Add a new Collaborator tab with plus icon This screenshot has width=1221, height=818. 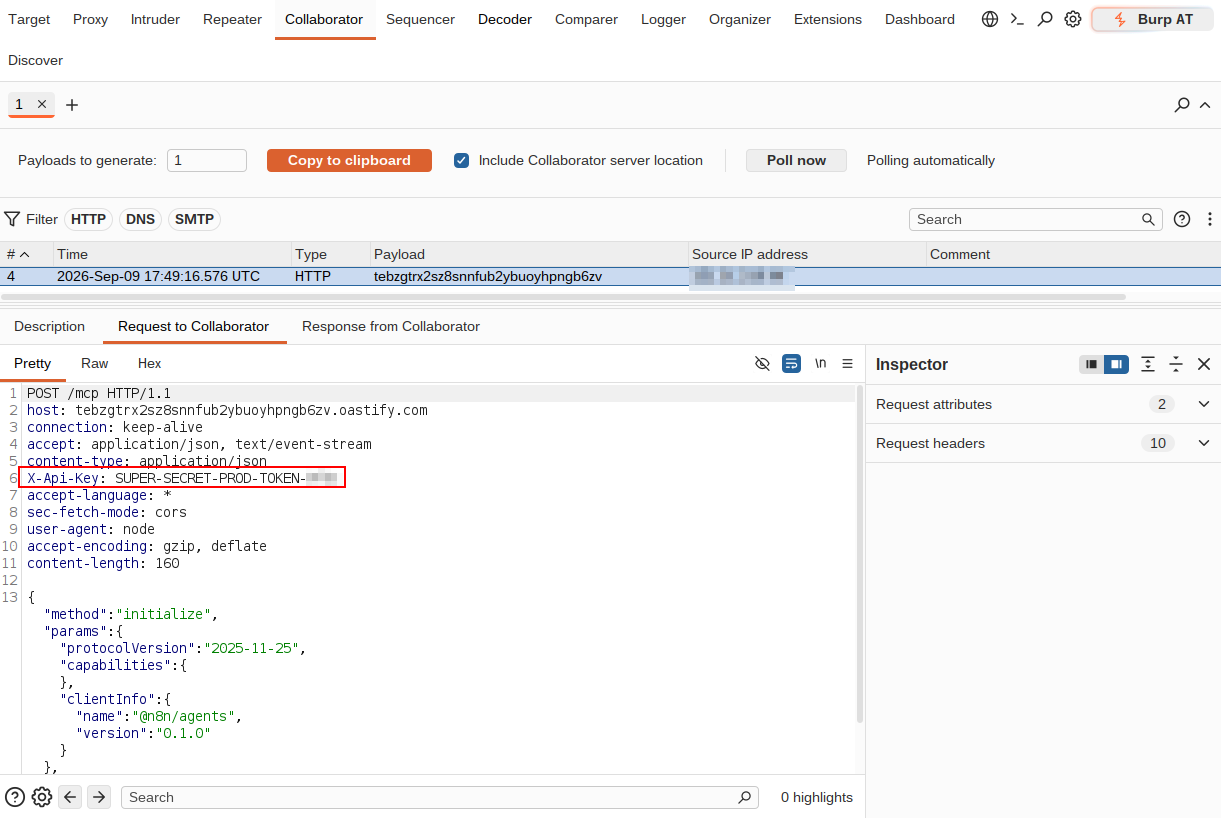tap(72, 105)
